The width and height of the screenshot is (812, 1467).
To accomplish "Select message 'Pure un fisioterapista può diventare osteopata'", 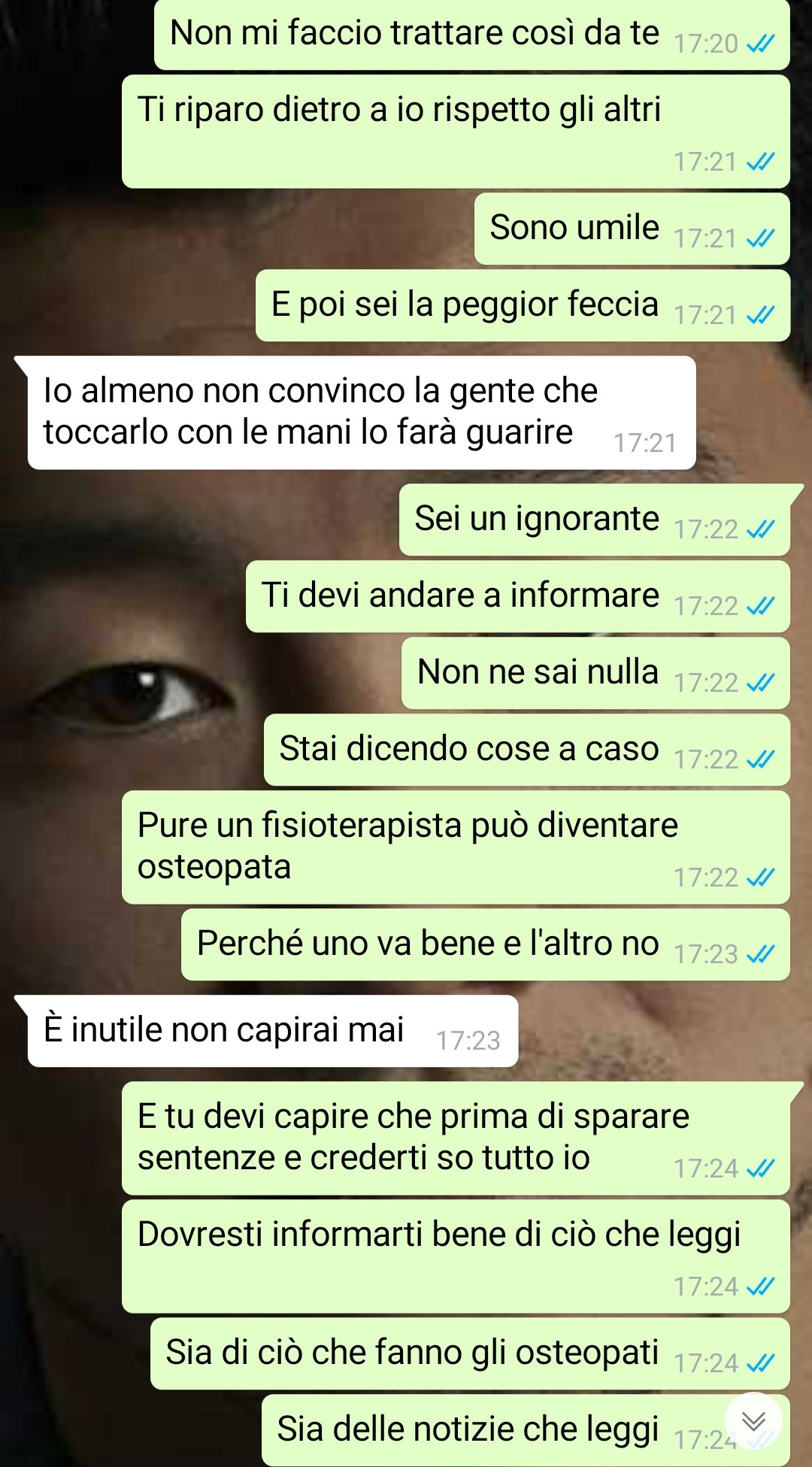I will (x=456, y=847).
